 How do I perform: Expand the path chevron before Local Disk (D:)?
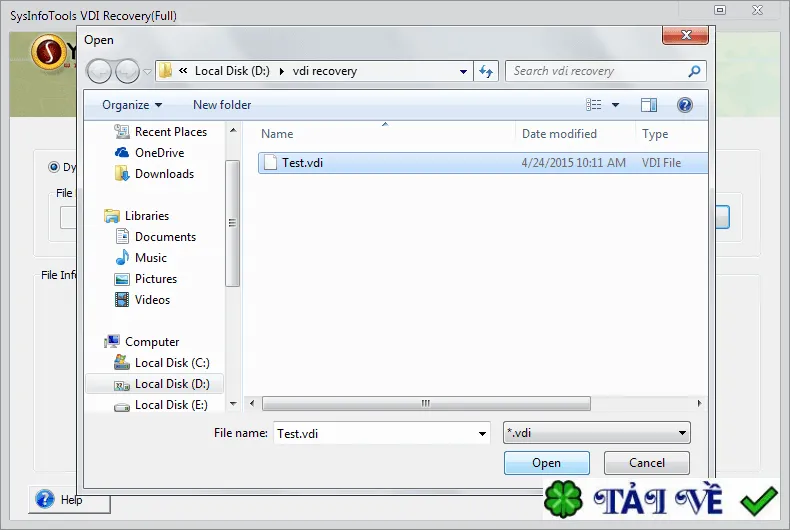click(x=183, y=71)
